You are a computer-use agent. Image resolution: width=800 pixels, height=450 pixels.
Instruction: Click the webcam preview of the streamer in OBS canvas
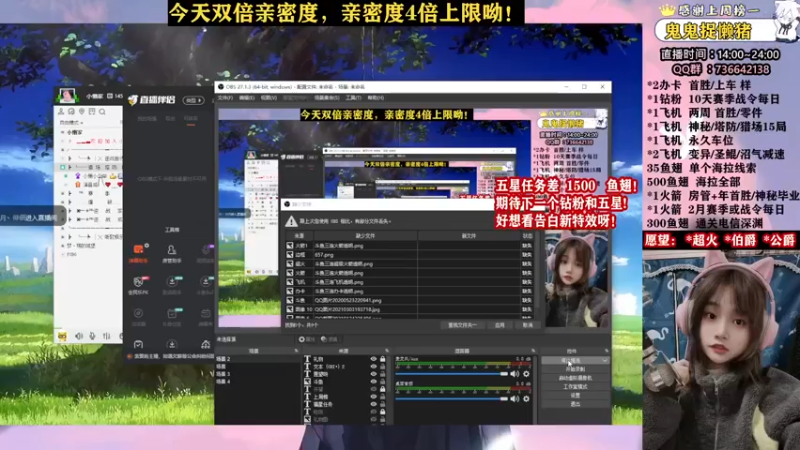point(577,279)
